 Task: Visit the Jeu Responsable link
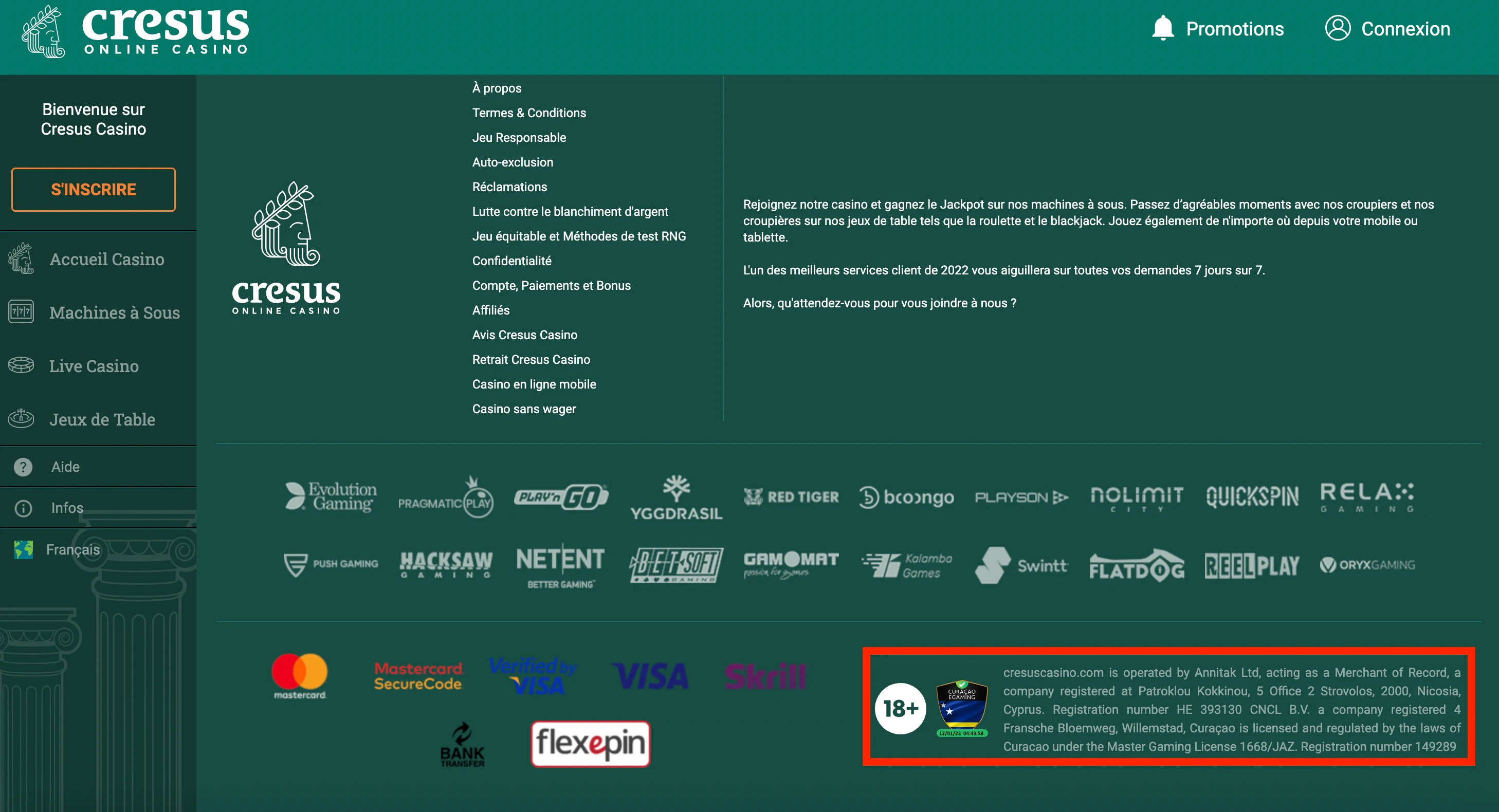coord(519,137)
